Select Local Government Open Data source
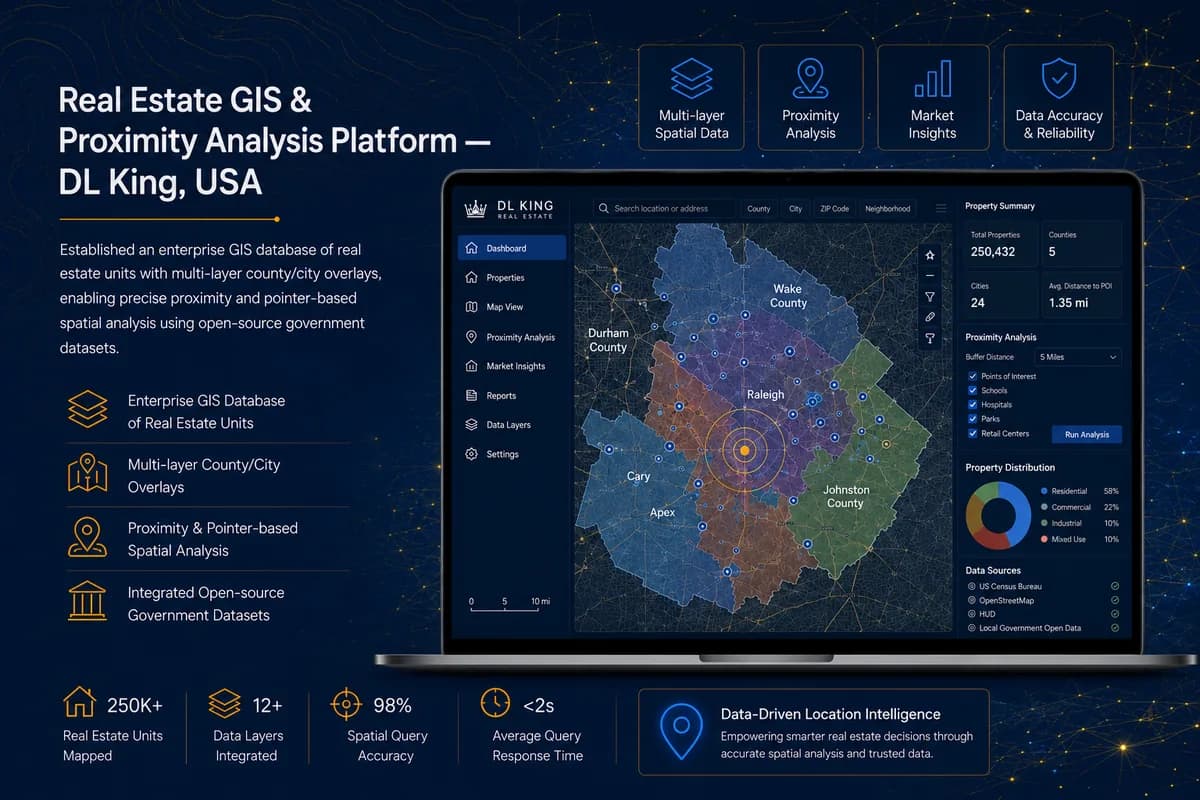 point(1024,628)
